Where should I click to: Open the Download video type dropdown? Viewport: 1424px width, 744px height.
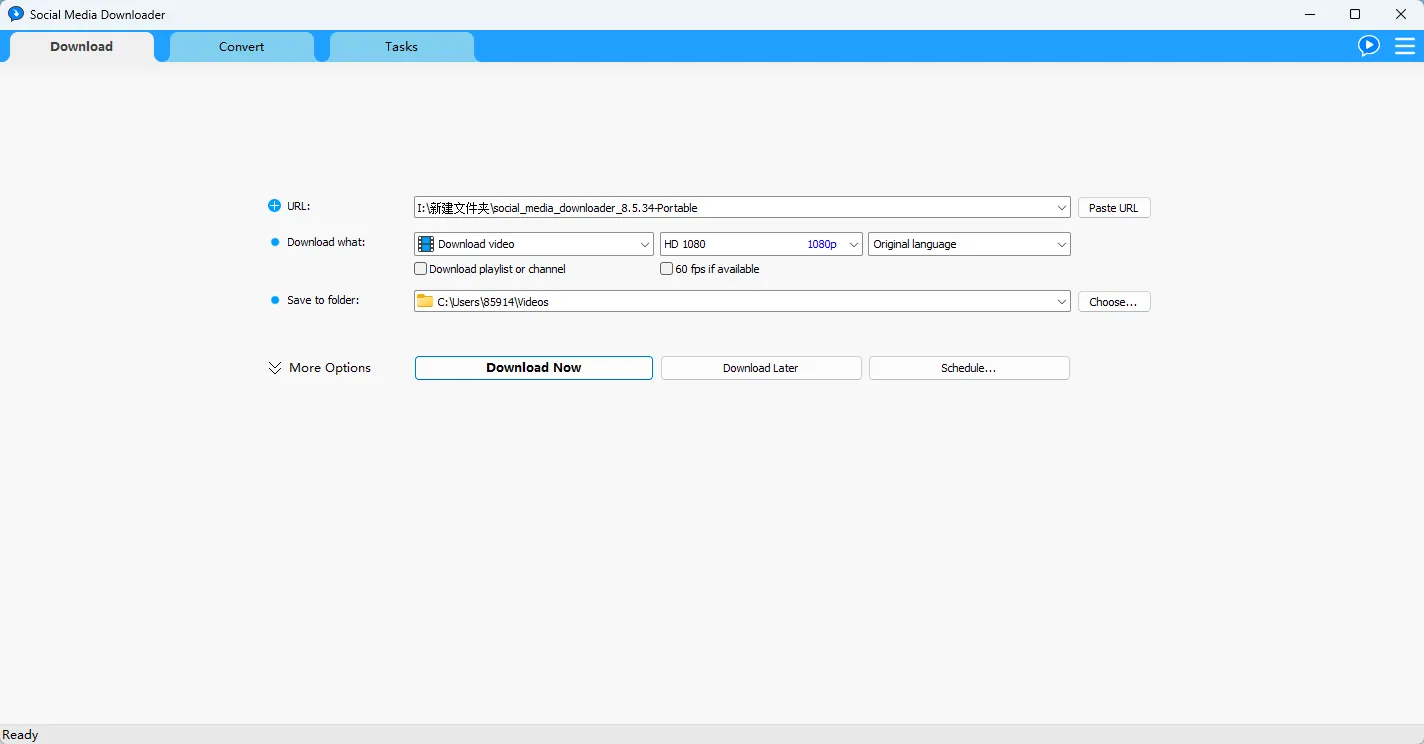[534, 244]
